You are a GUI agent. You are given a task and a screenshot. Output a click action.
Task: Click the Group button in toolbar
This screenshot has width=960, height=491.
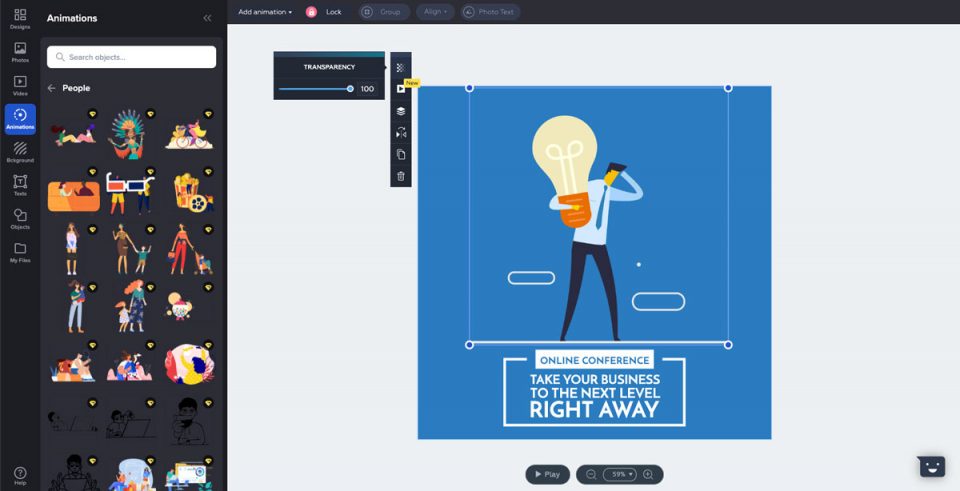(x=384, y=12)
